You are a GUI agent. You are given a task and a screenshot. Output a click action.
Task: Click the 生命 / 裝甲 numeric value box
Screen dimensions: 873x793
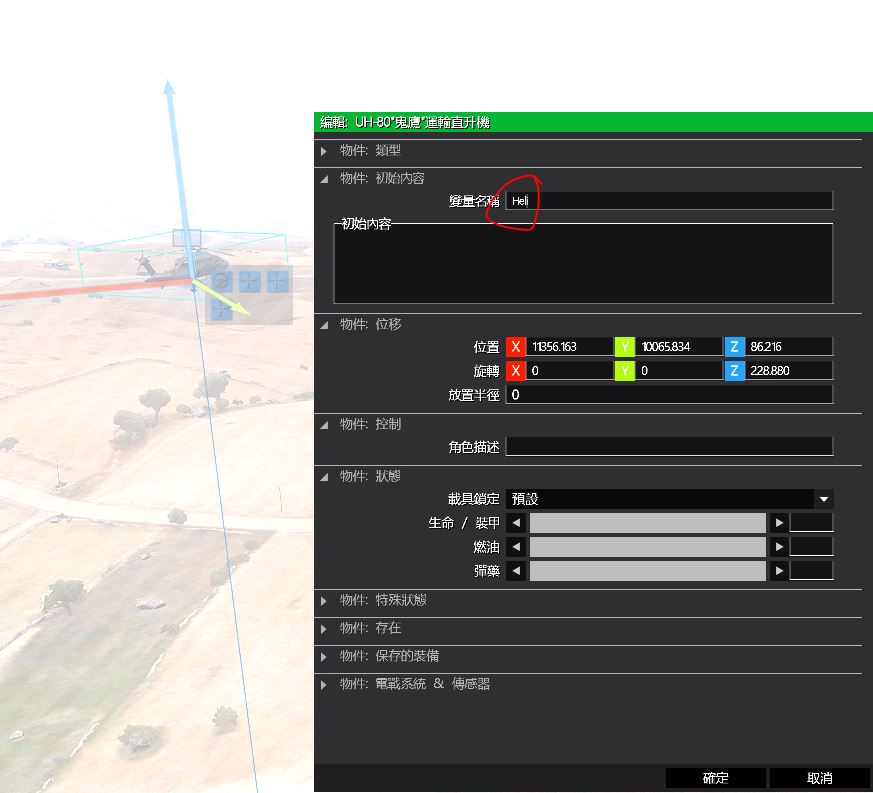pyautogui.click(x=811, y=523)
